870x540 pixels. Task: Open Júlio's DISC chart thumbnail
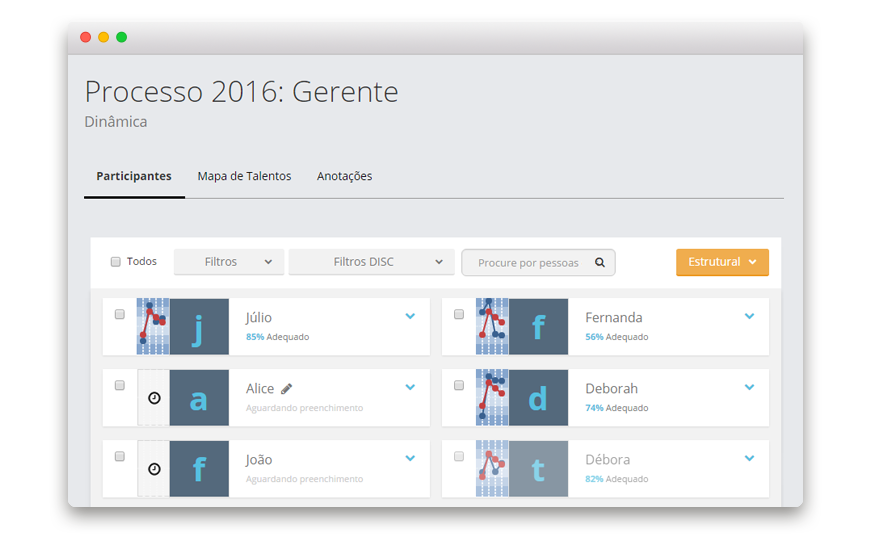tap(153, 326)
